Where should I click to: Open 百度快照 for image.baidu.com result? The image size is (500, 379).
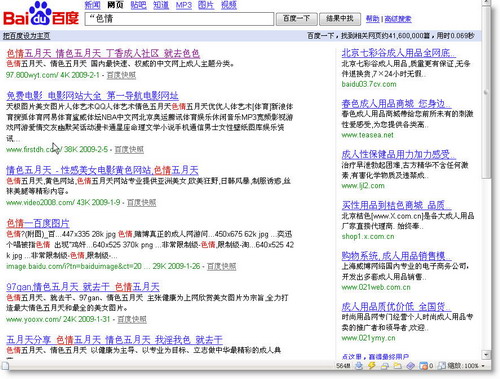[x=221, y=266]
